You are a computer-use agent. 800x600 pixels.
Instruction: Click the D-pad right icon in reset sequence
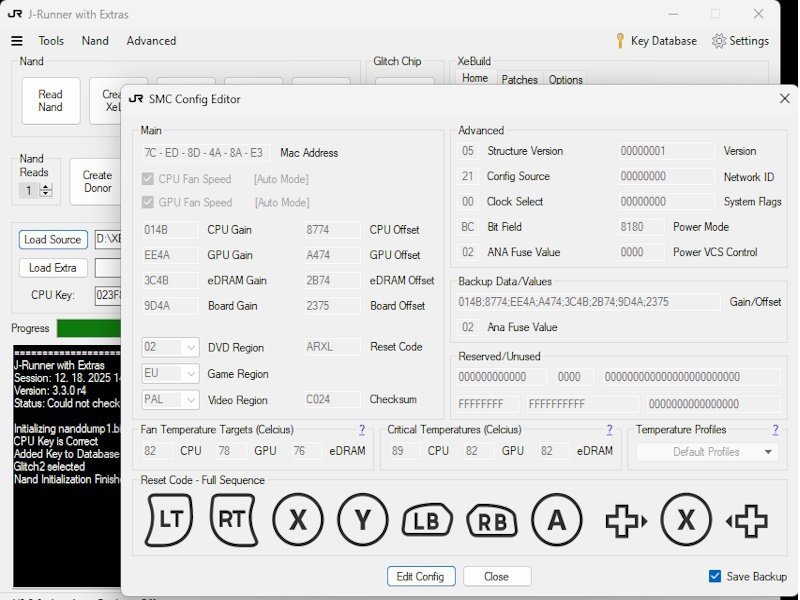pyautogui.click(x=626, y=521)
